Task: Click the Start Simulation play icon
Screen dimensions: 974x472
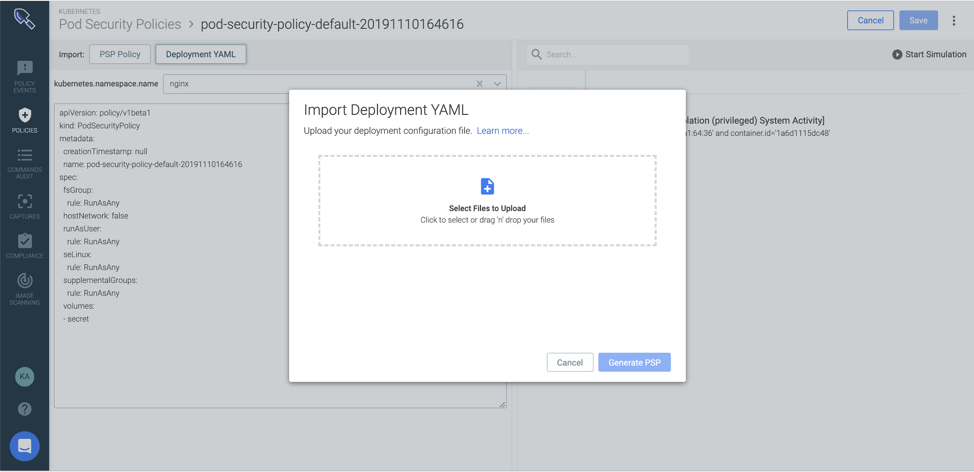Action: [x=897, y=55]
